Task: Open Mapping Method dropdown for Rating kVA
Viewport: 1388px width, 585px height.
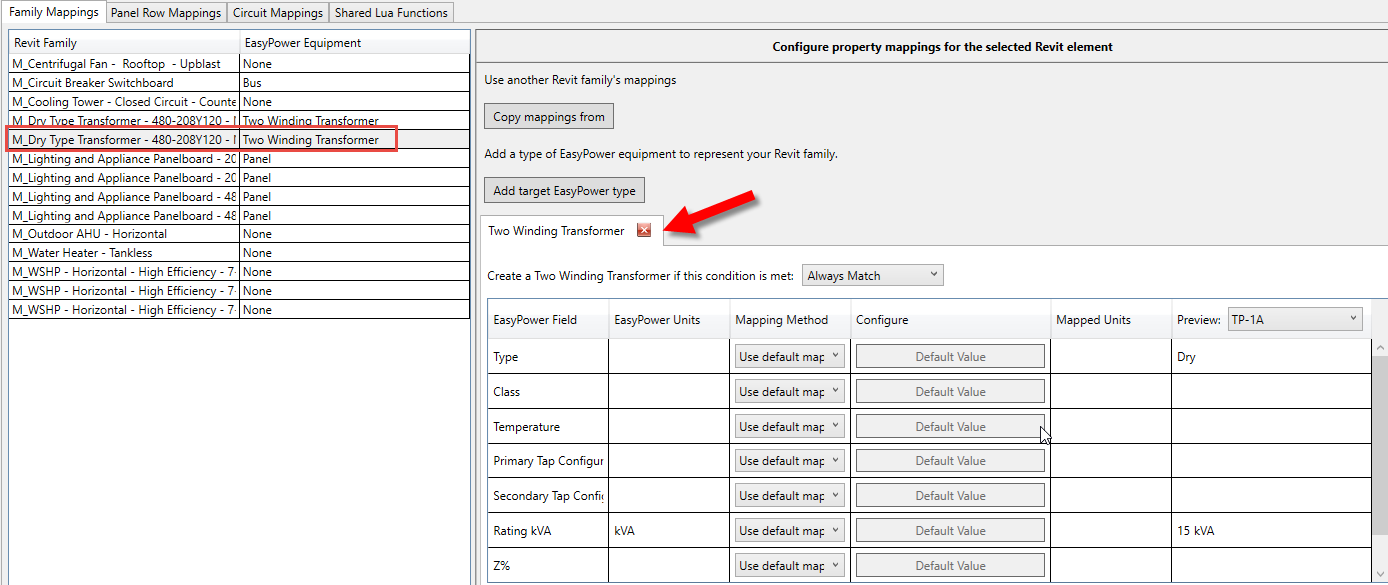Action: tap(789, 530)
